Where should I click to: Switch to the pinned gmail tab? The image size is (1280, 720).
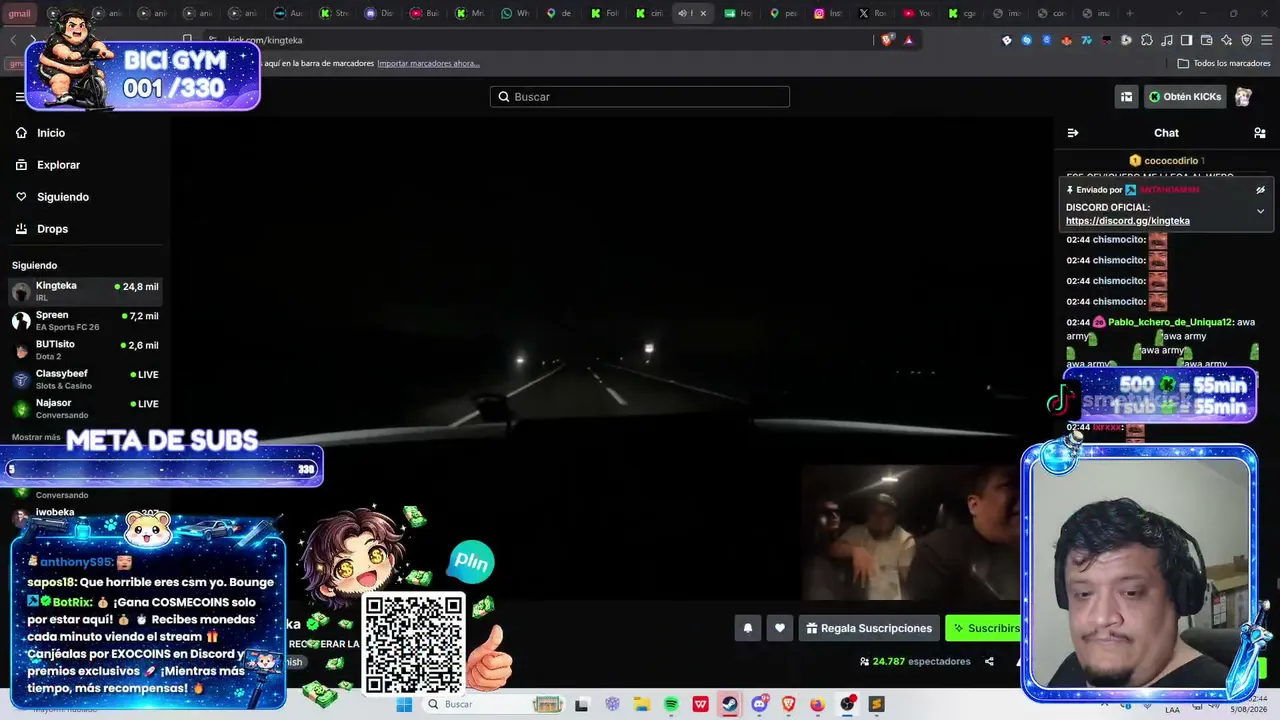click(x=19, y=14)
